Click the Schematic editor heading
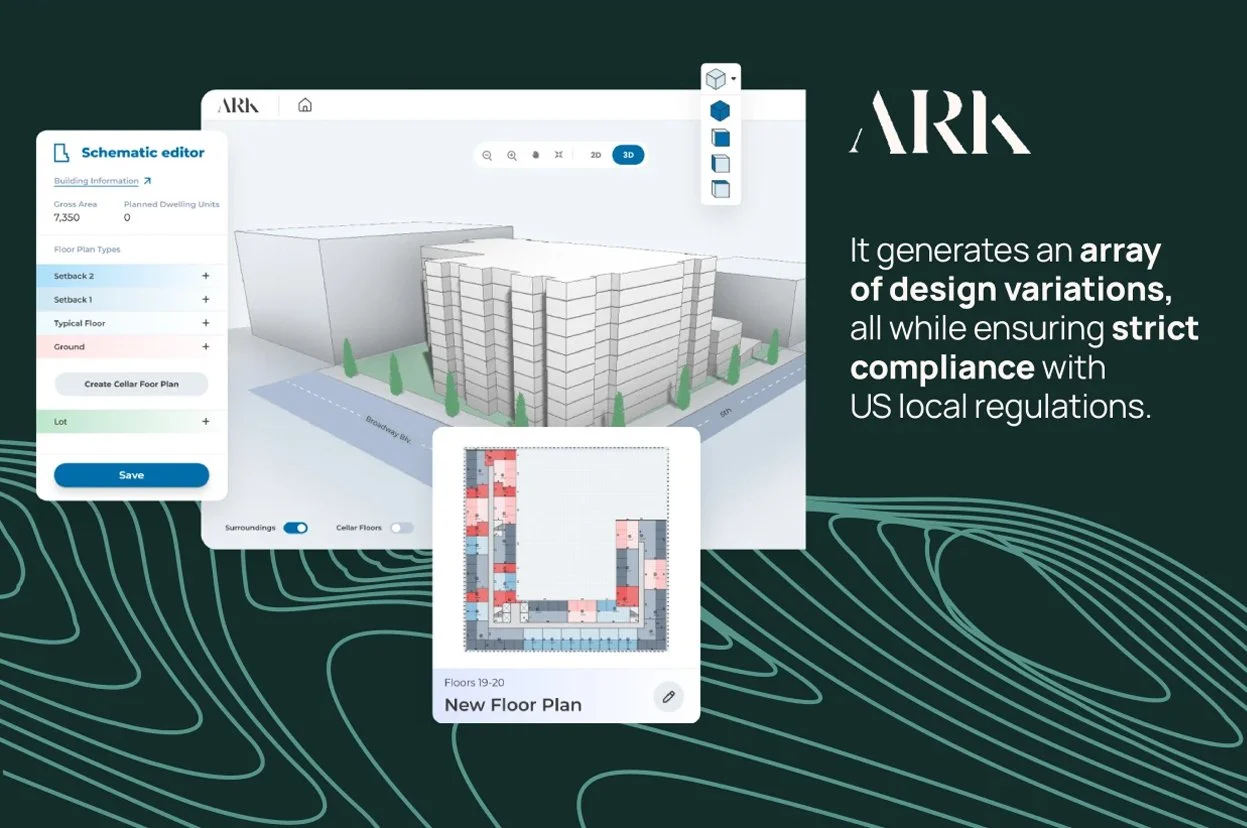 coord(143,152)
